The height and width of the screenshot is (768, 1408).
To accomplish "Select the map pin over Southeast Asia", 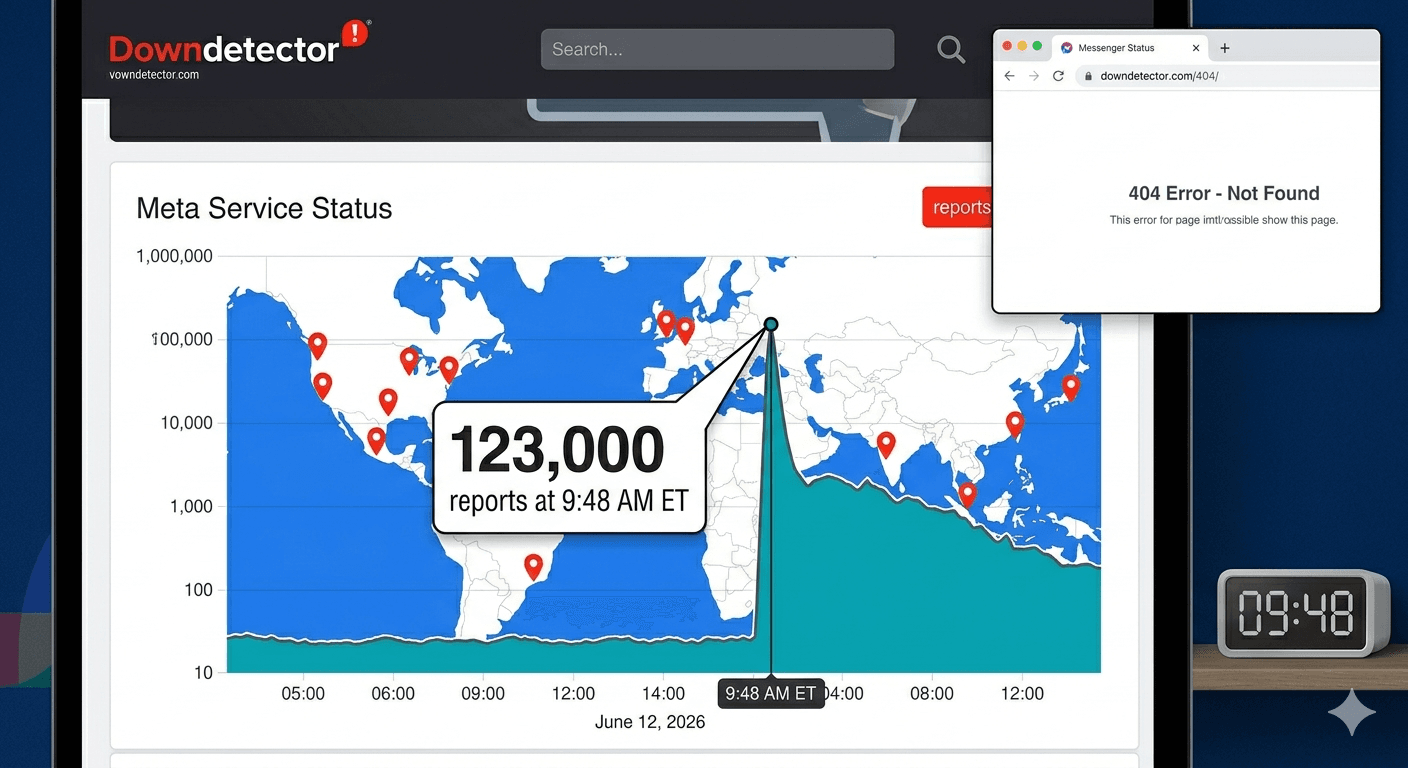I will tap(967, 494).
